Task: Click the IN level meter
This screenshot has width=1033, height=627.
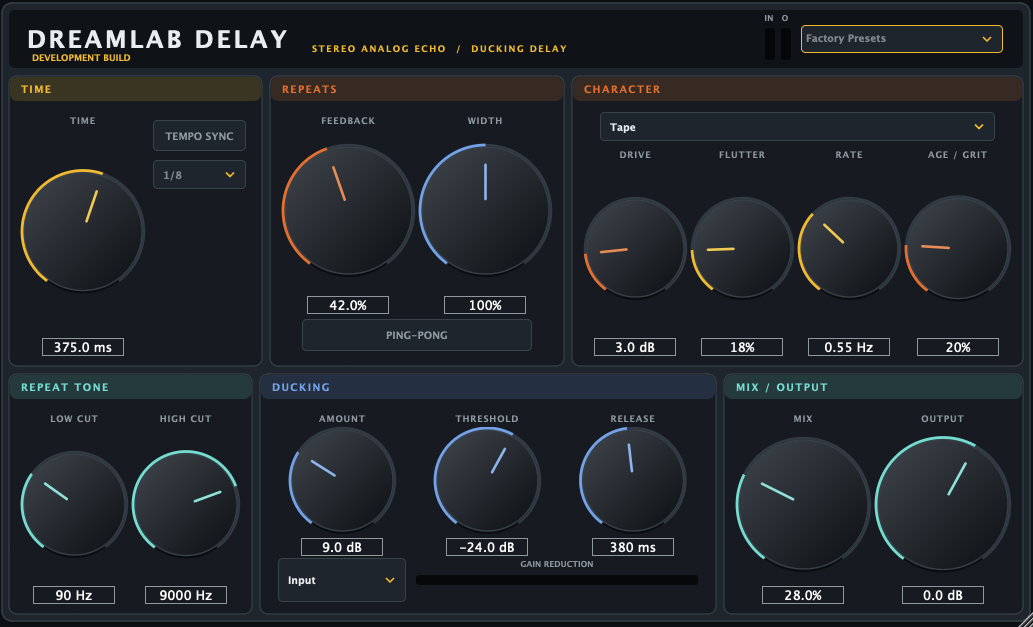Action: (769, 43)
